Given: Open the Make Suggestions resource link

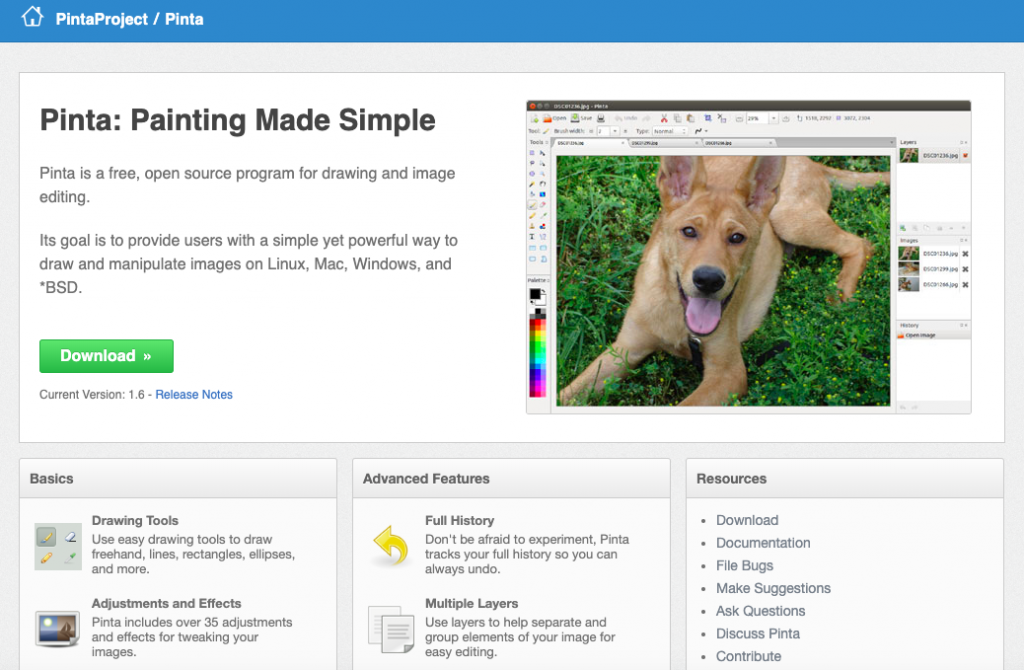Looking at the screenshot, I should point(773,588).
